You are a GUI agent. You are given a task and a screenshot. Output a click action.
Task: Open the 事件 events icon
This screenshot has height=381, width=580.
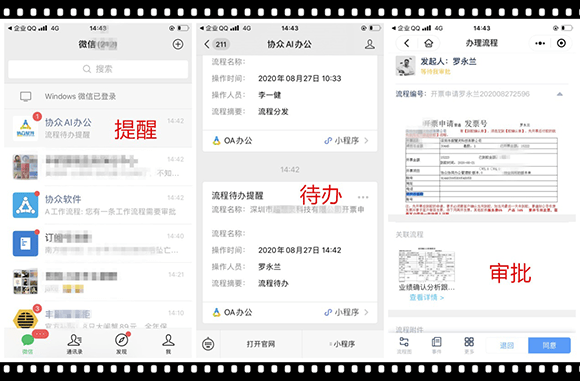pos(436,345)
